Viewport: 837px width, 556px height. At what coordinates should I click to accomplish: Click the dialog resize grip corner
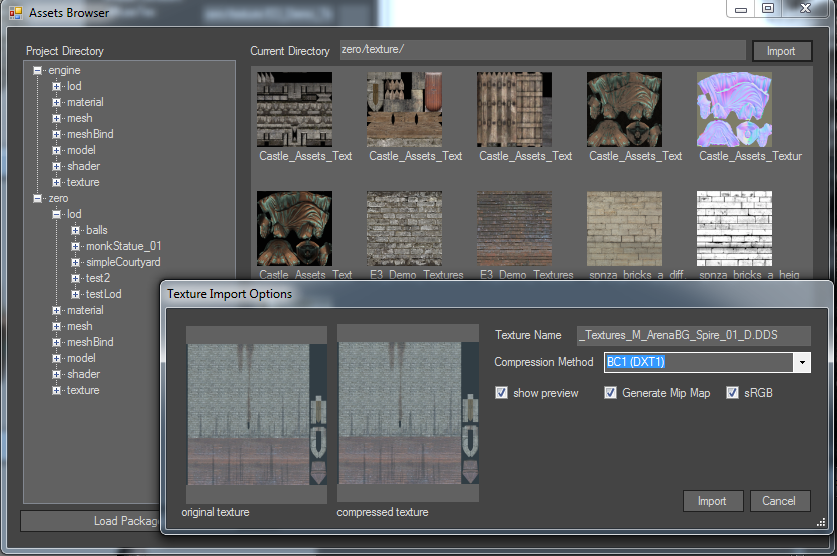(821, 523)
